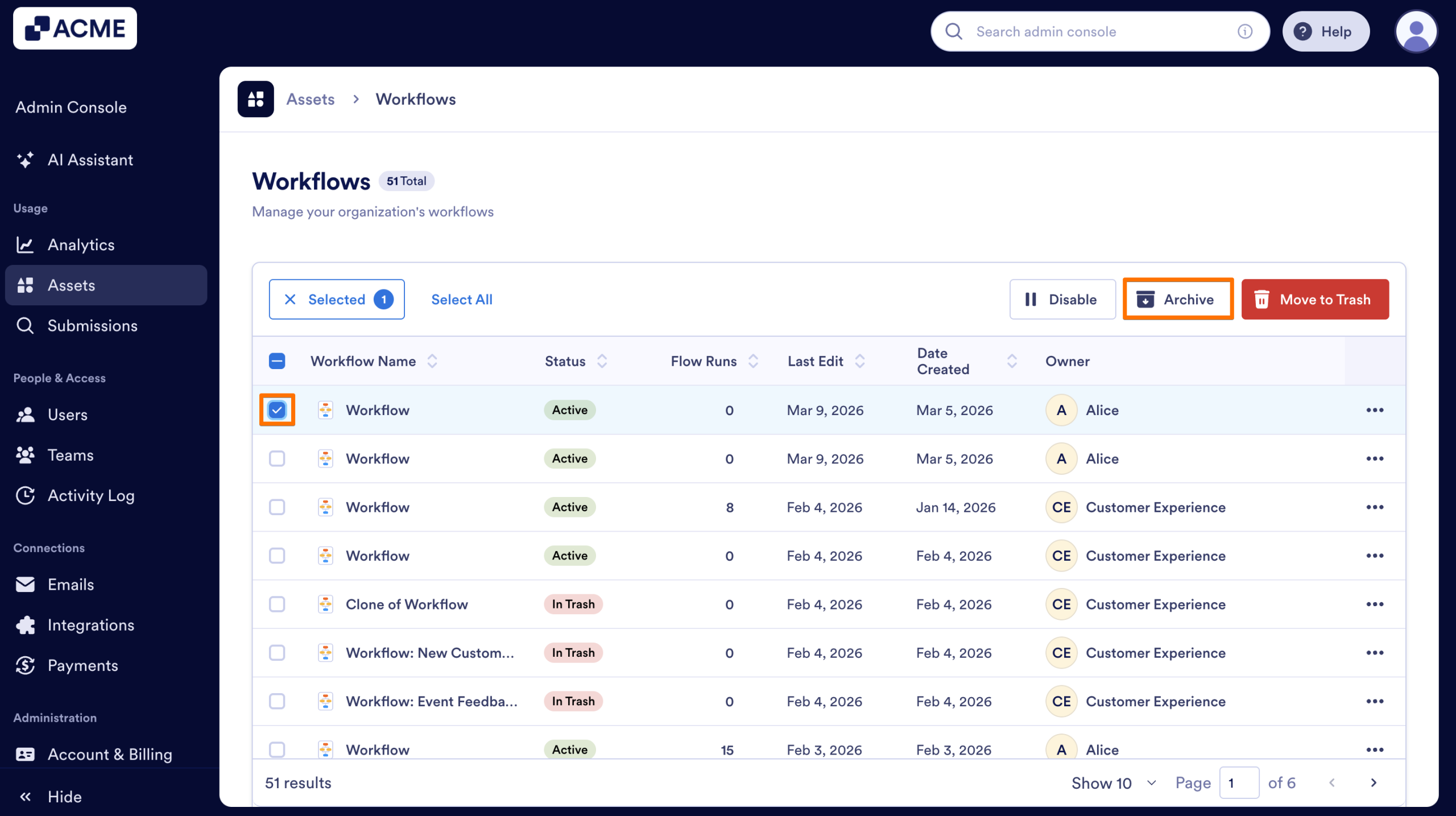Open the Emails connections page

tap(71, 584)
